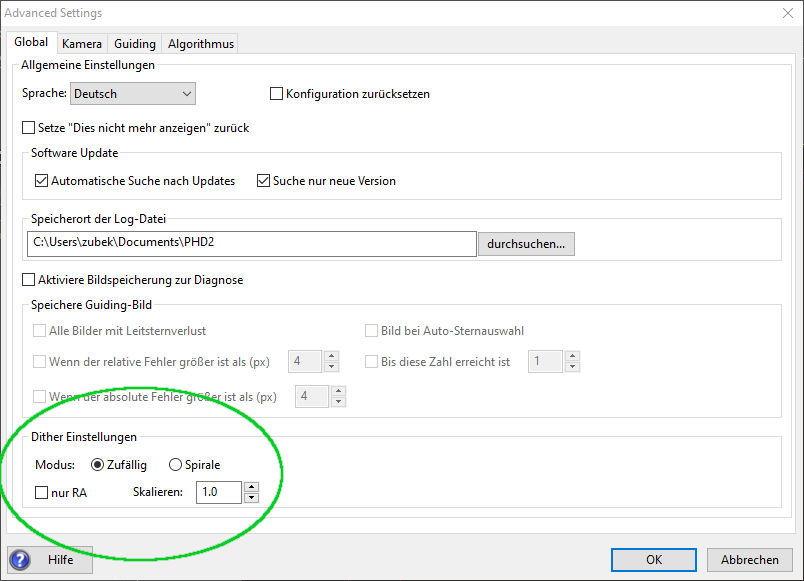Open the Sprache language dropdown

(x=133, y=94)
